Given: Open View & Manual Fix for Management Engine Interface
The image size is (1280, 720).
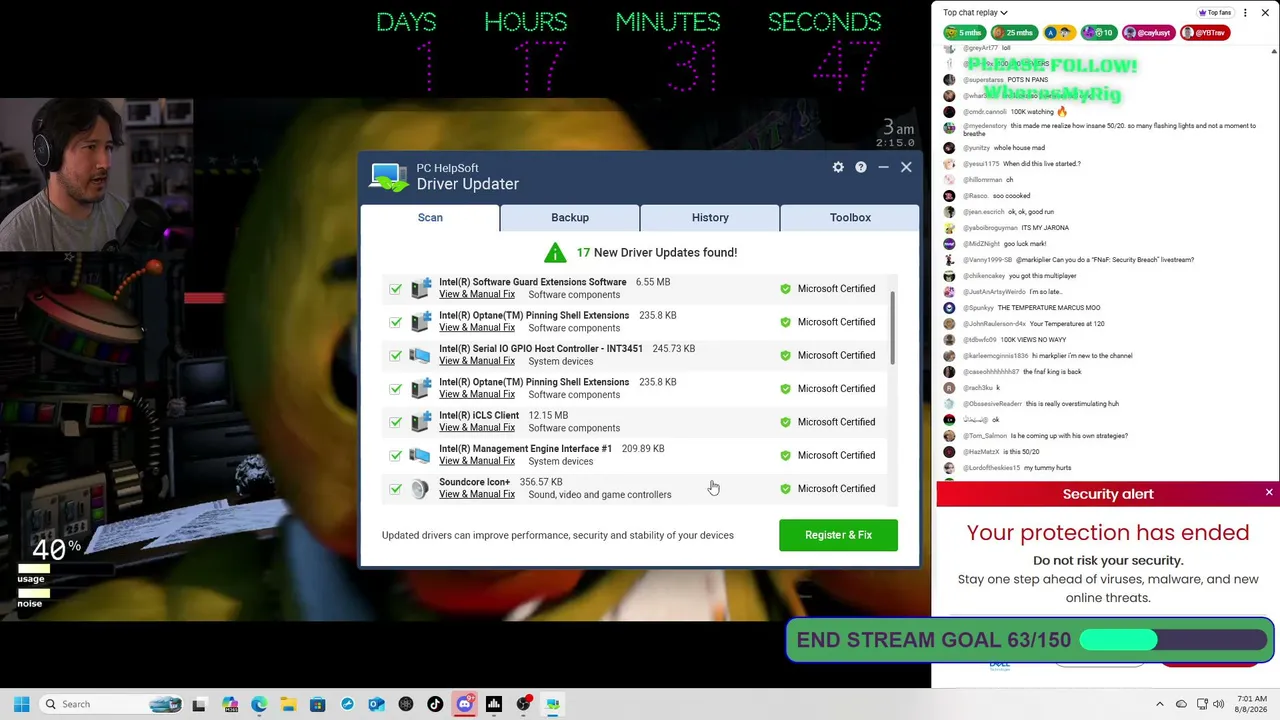Looking at the screenshot, I should 477,461.
